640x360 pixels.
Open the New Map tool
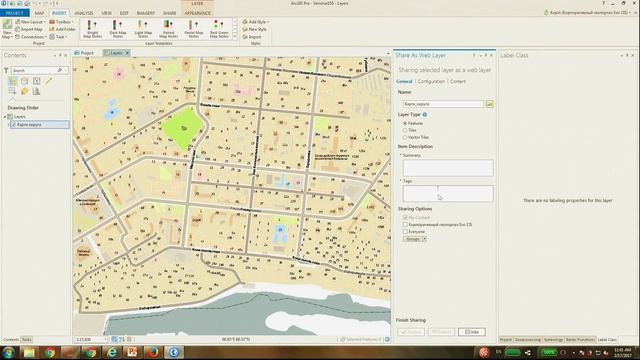click(7, 29)
